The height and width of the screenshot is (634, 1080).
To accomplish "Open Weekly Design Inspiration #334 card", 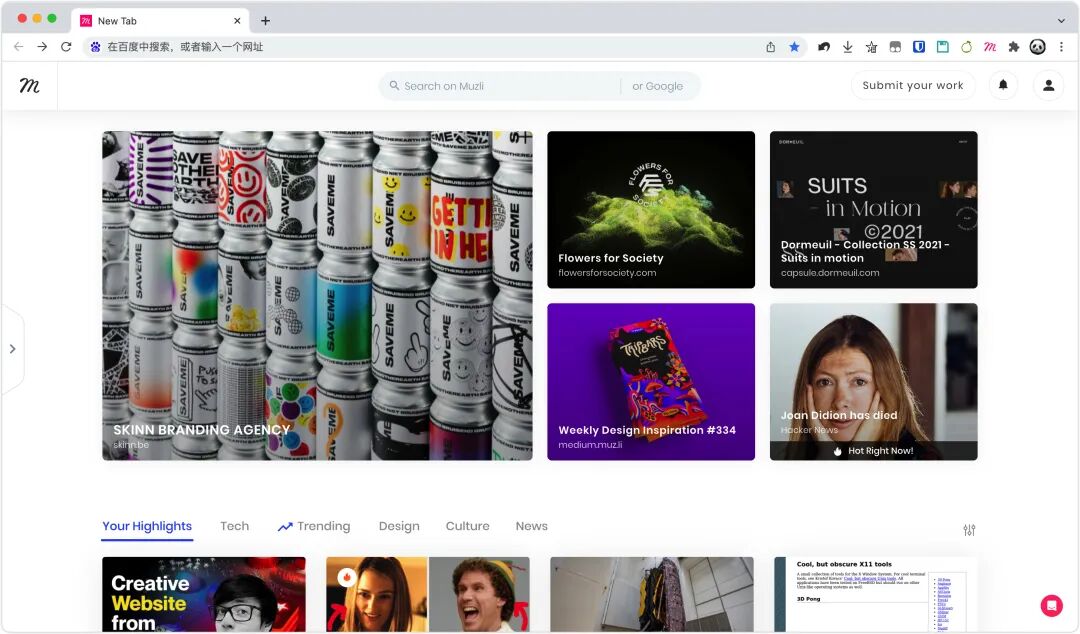I will pyautogui.click(x=651, y=382).
